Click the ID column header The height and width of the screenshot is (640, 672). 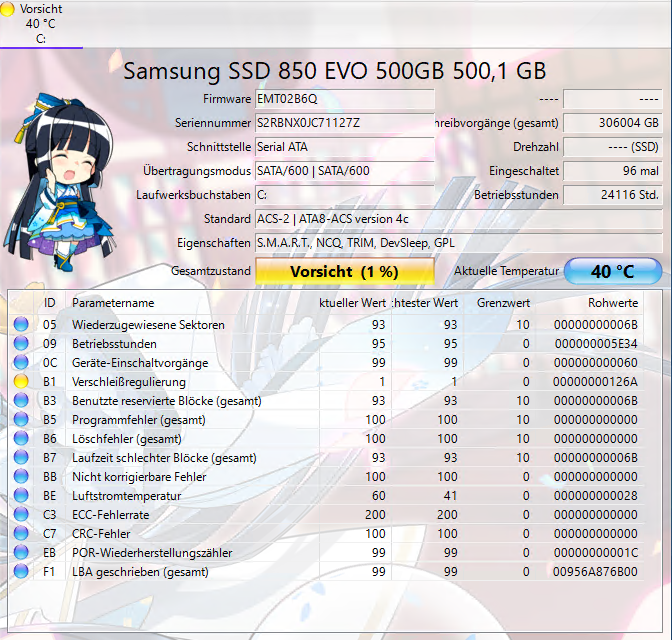(50, 303)
